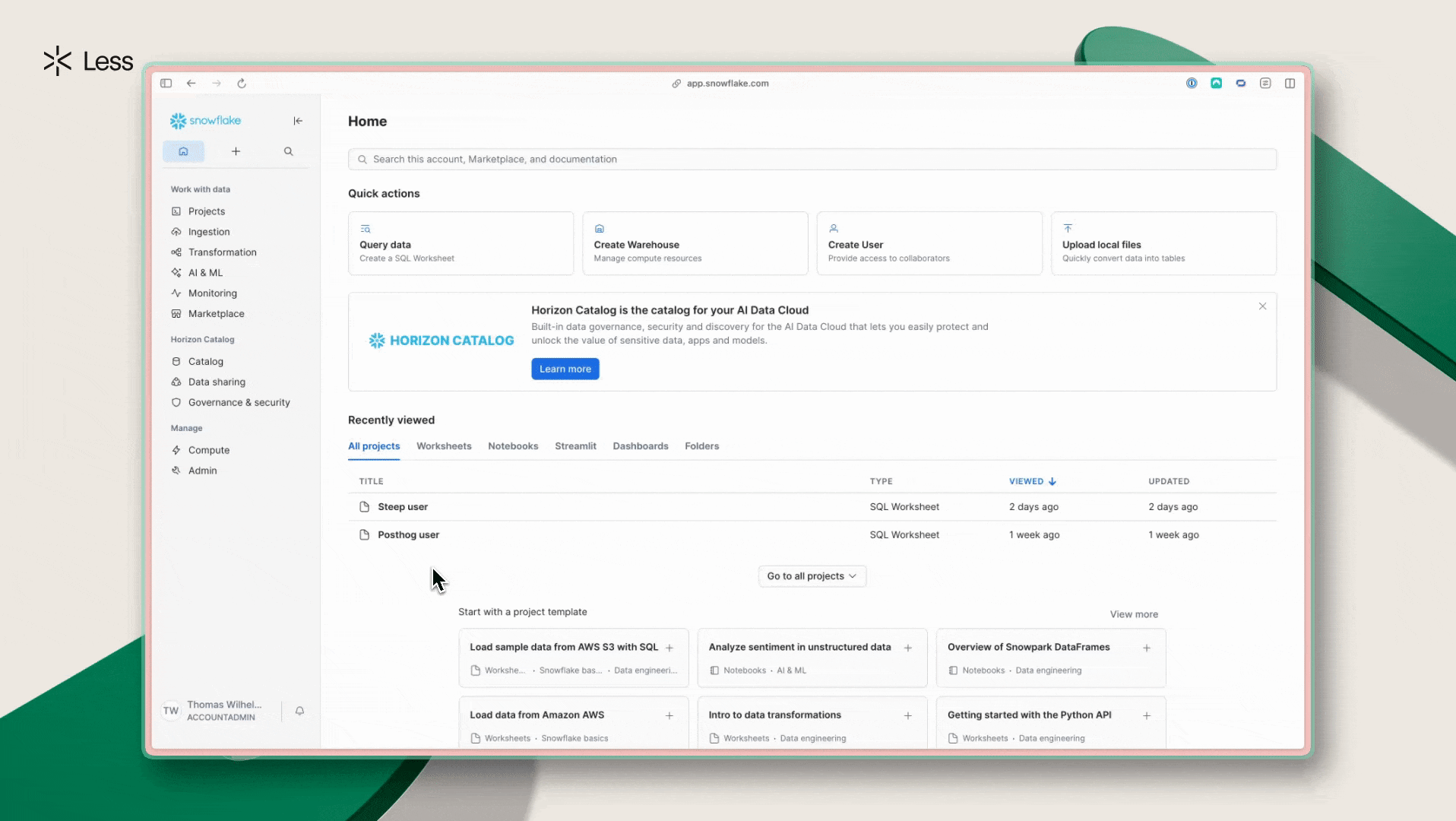Open the Create Warehouse quick action
This screenshot has width=1456, height=821.
[695, 243]
